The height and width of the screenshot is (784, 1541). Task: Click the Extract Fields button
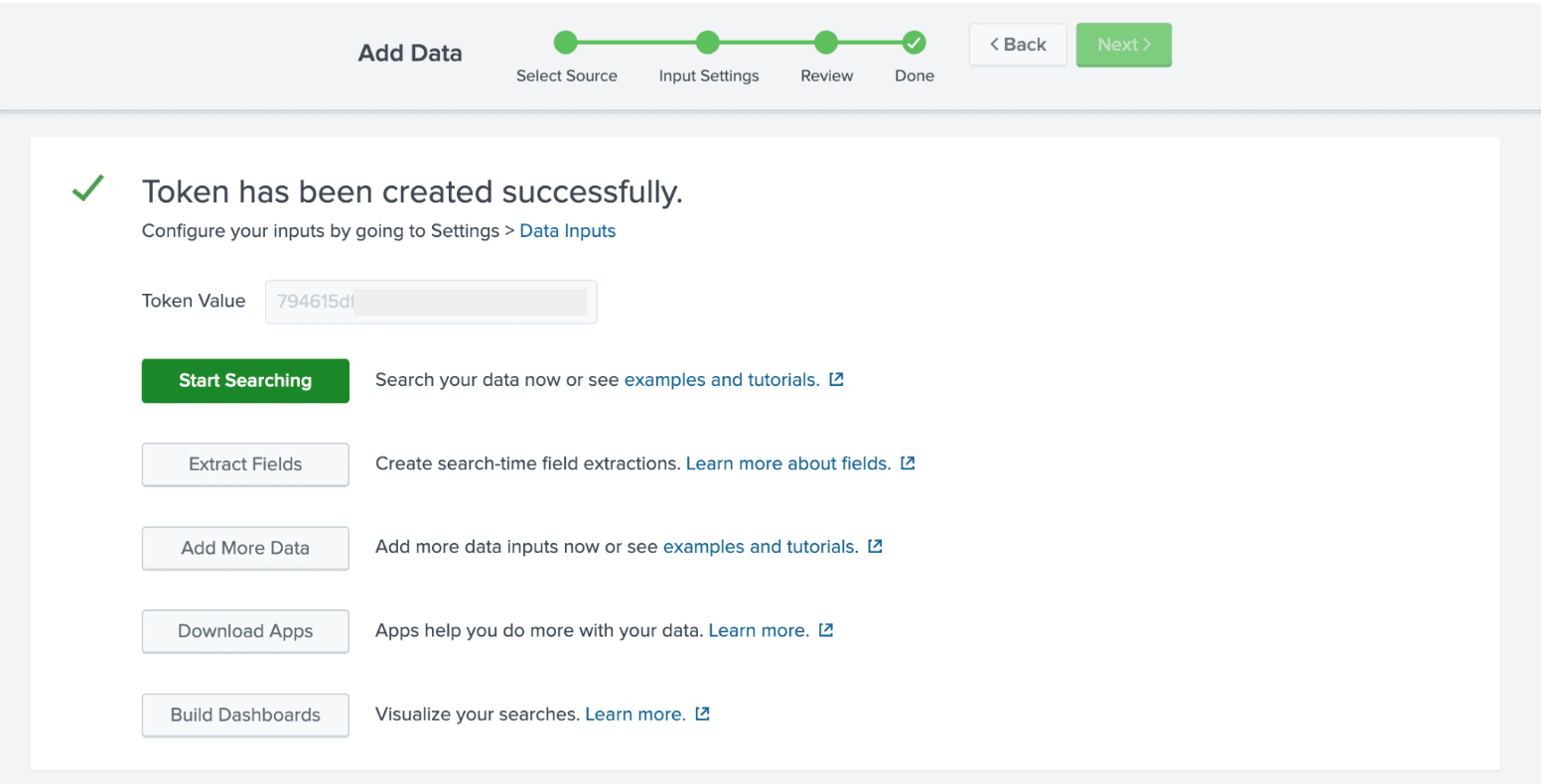pos(244,463)
